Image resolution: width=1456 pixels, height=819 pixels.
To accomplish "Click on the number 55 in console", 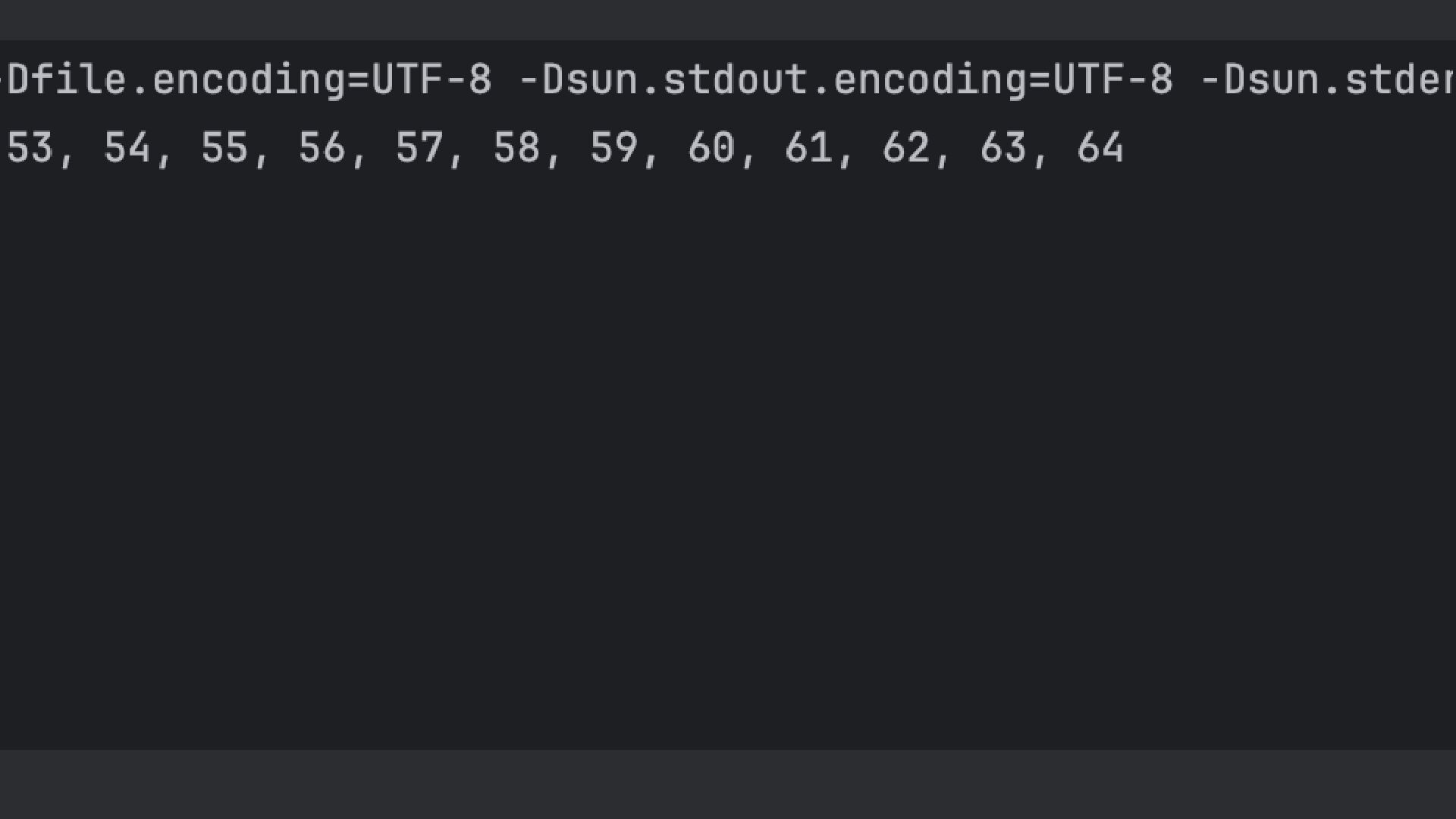I will (x=224, y=148).
